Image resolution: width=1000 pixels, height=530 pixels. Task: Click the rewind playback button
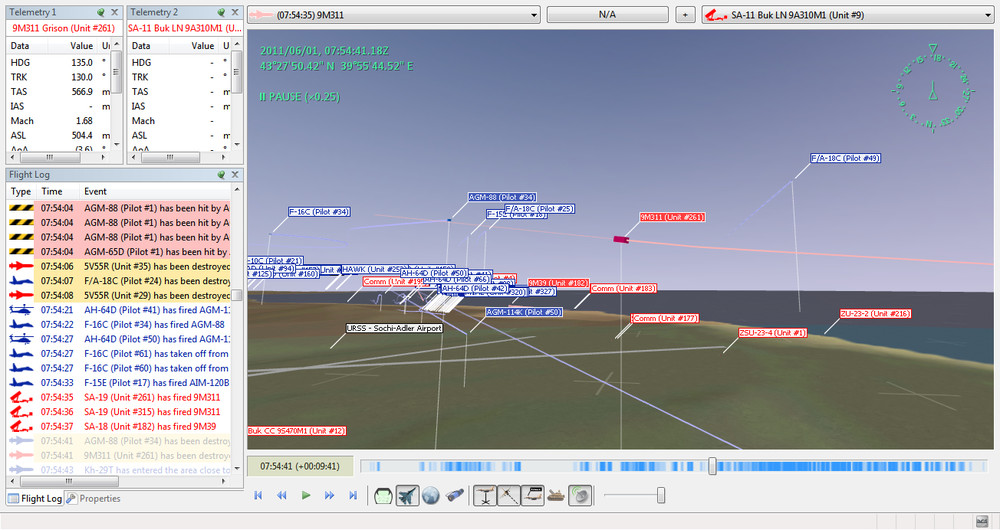point(281,496)
